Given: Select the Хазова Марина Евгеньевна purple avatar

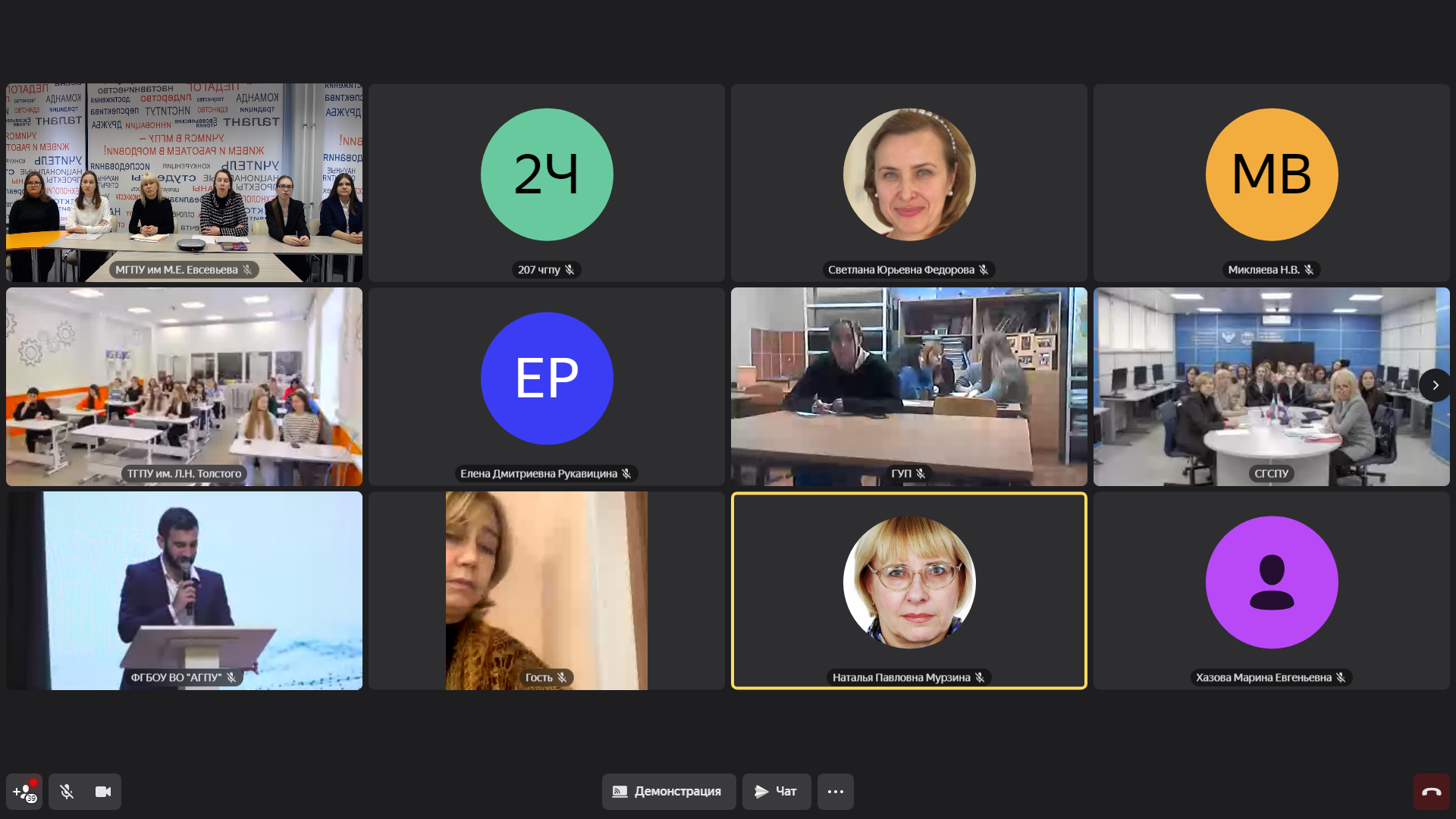Looking at the screenshot, I should pos(1272,582).
